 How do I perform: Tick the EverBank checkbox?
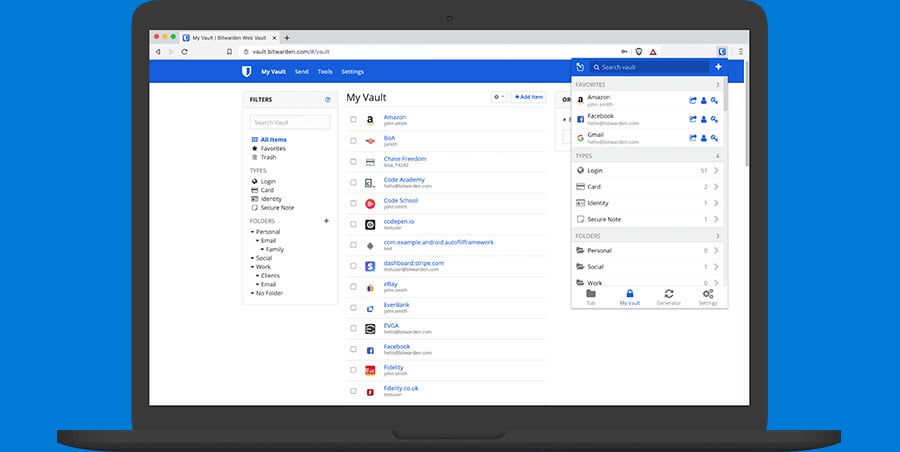(x=353, y=307)
